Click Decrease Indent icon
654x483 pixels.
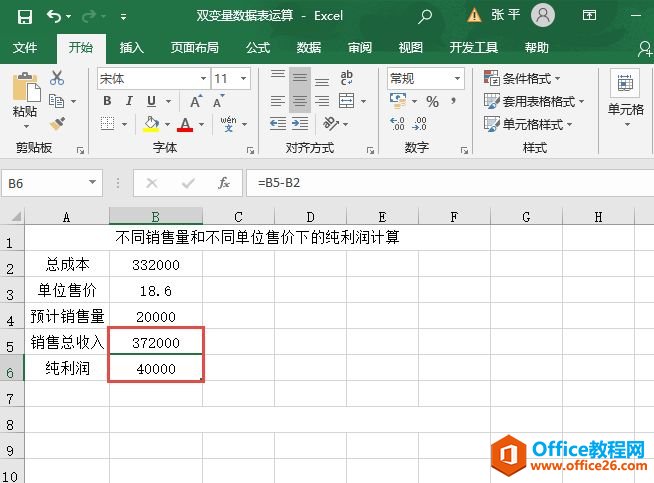[278, 123]
